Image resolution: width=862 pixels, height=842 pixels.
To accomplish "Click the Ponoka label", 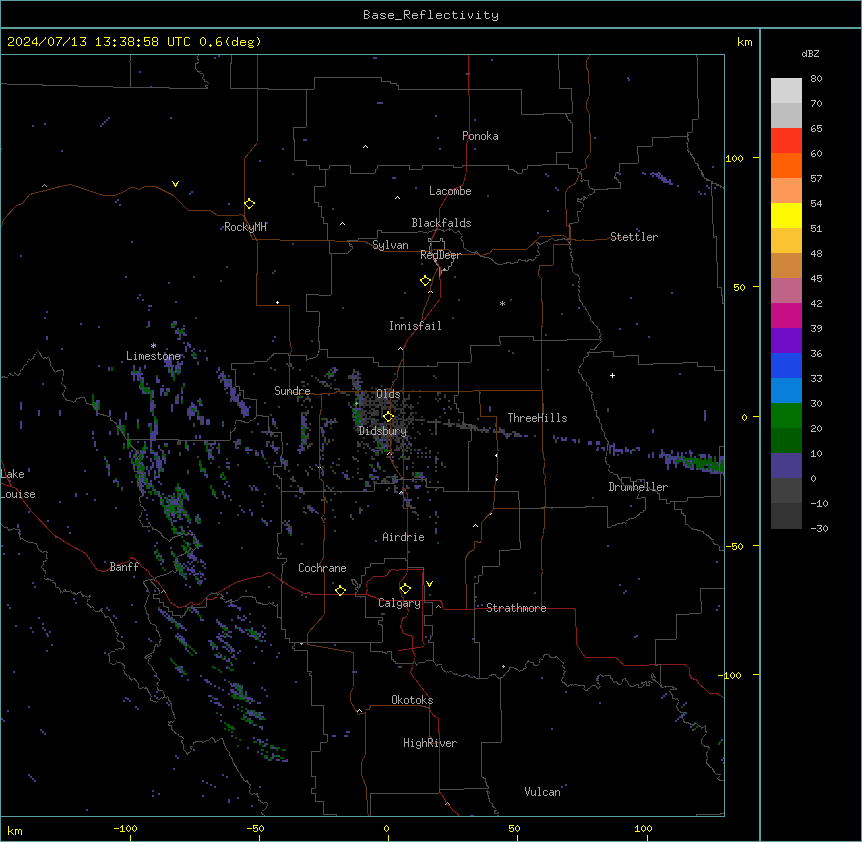I will point(480,136).
